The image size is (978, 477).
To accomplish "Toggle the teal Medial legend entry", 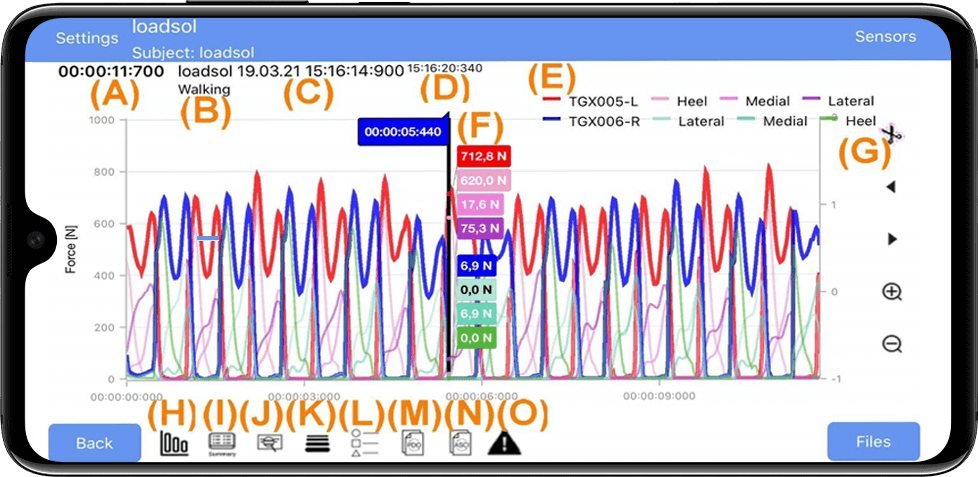I will pos(773,122).
